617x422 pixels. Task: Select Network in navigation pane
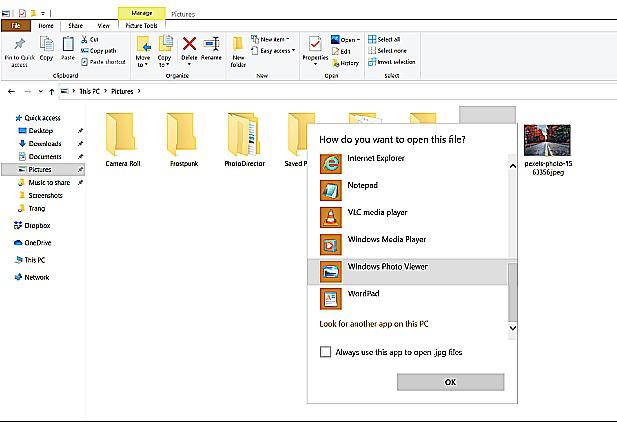pos(32,278)
